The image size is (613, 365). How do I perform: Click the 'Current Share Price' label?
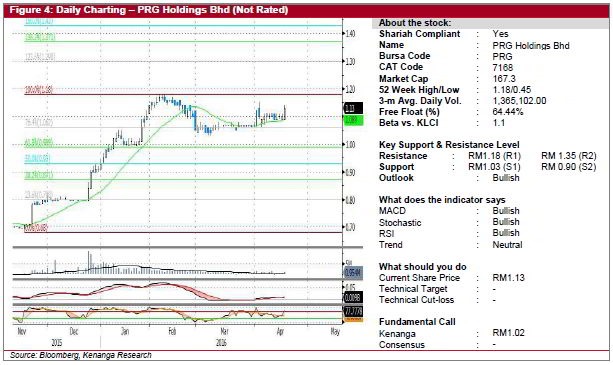click(419, 278)
